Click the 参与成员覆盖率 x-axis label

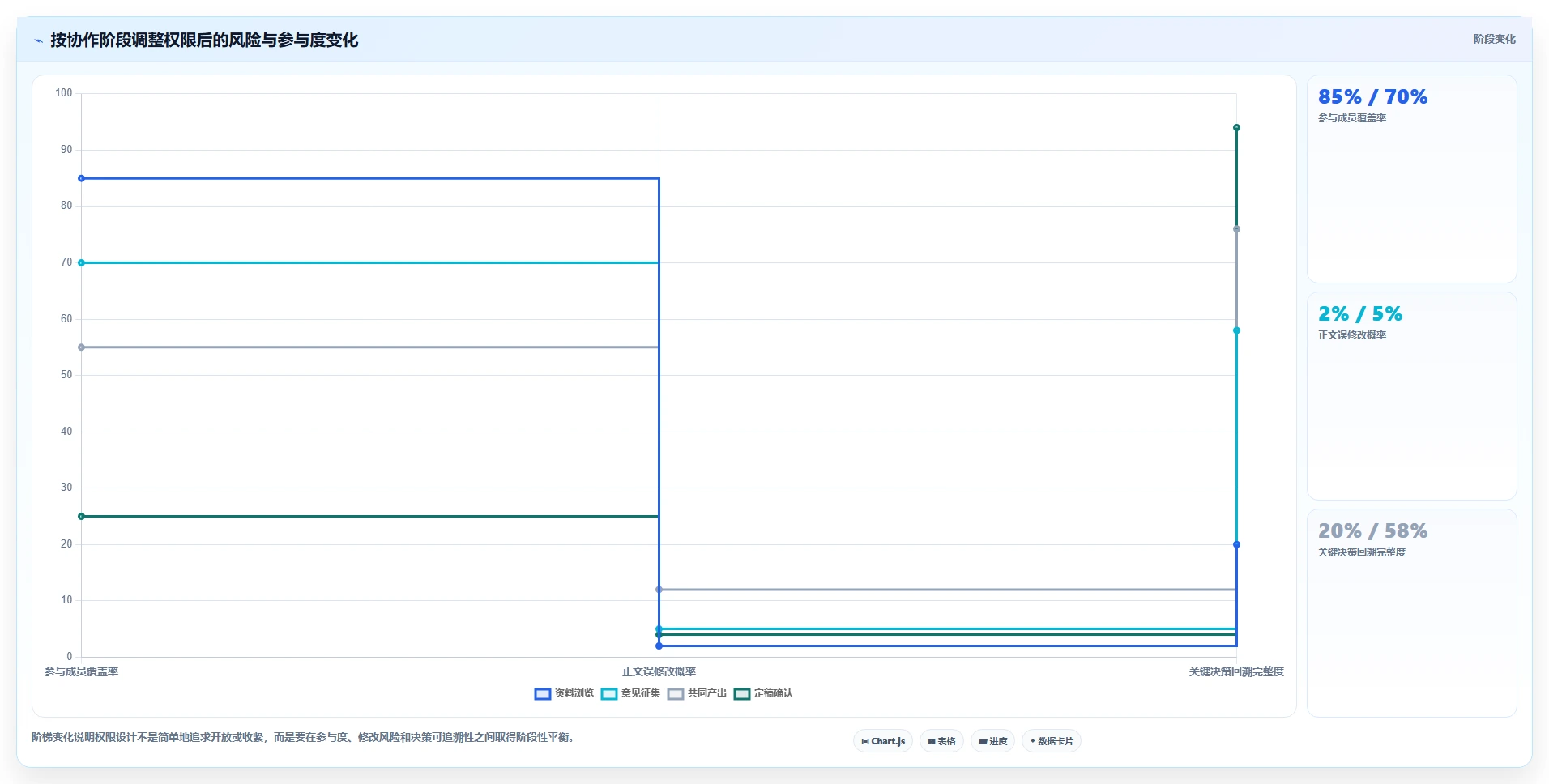click(x=81, y=671)
